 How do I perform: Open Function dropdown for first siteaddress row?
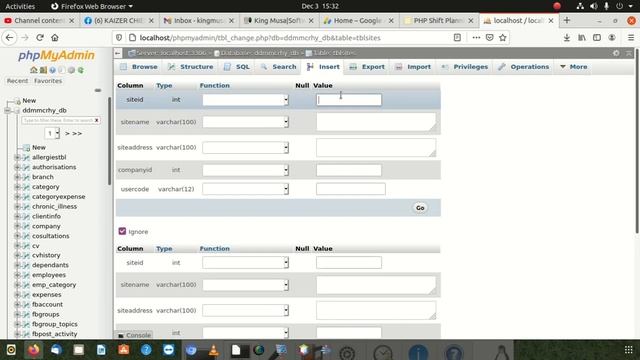[245, 147]
